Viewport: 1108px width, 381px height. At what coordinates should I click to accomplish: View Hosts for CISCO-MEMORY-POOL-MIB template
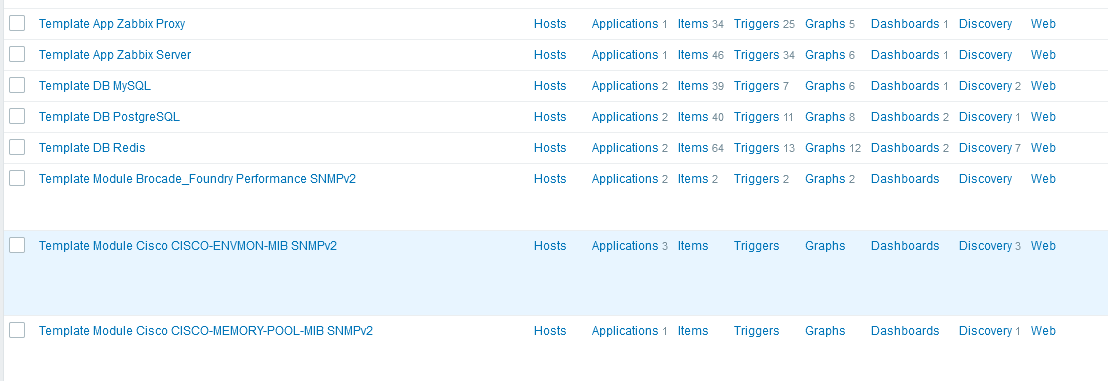(550, 331)
